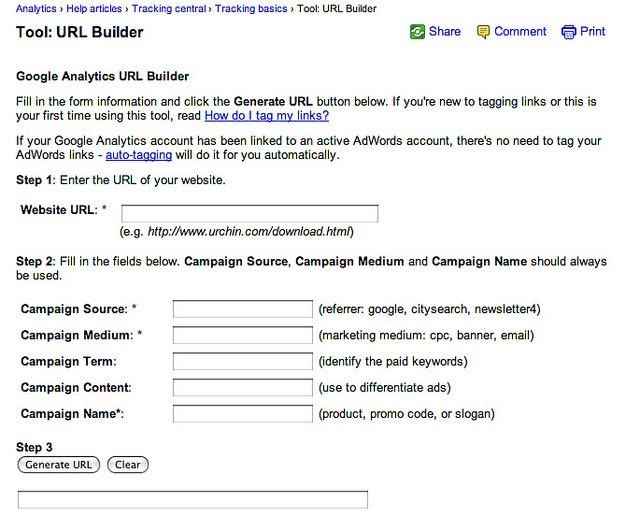Click the green Share icon
The image size is (640, 516).
[x=417, y=32]
